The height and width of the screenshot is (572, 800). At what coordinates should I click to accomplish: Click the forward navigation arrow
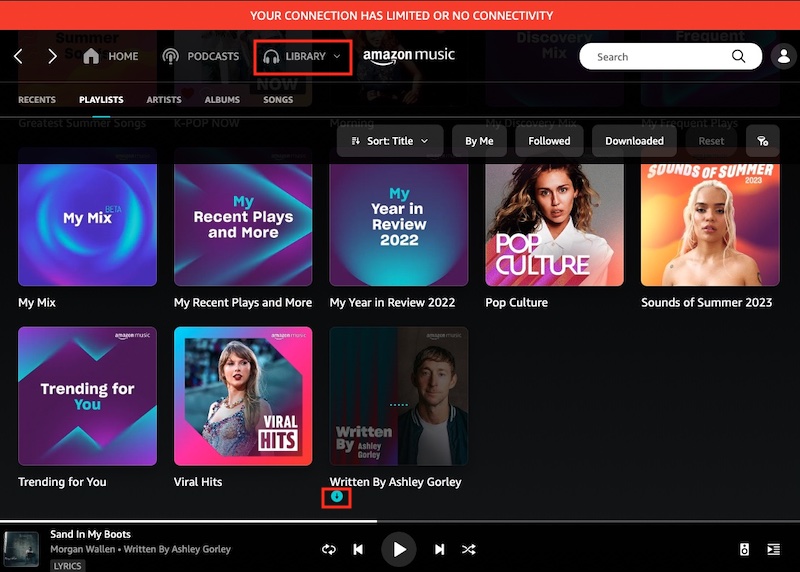(52, 57)
